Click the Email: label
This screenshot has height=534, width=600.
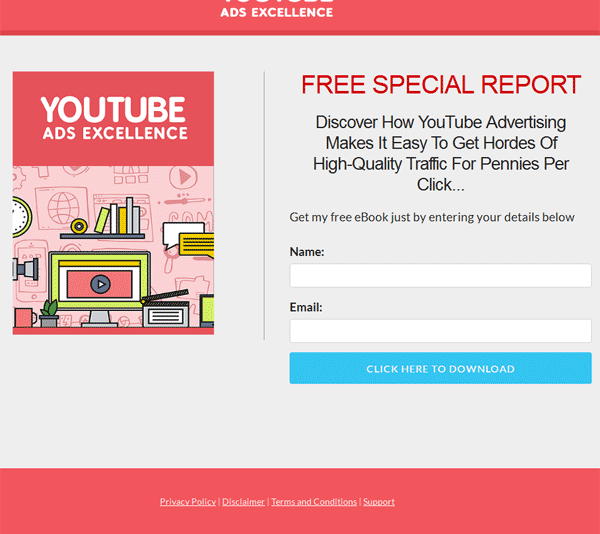306,307
